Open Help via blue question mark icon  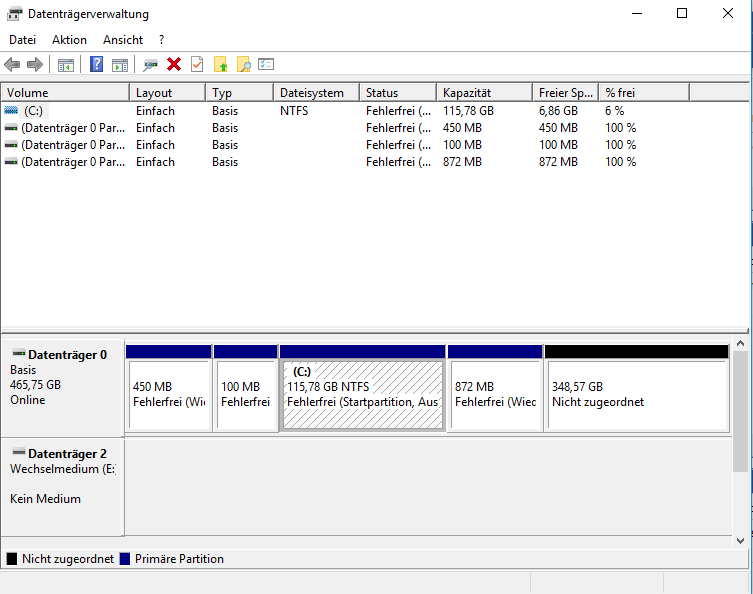(97, 64)
